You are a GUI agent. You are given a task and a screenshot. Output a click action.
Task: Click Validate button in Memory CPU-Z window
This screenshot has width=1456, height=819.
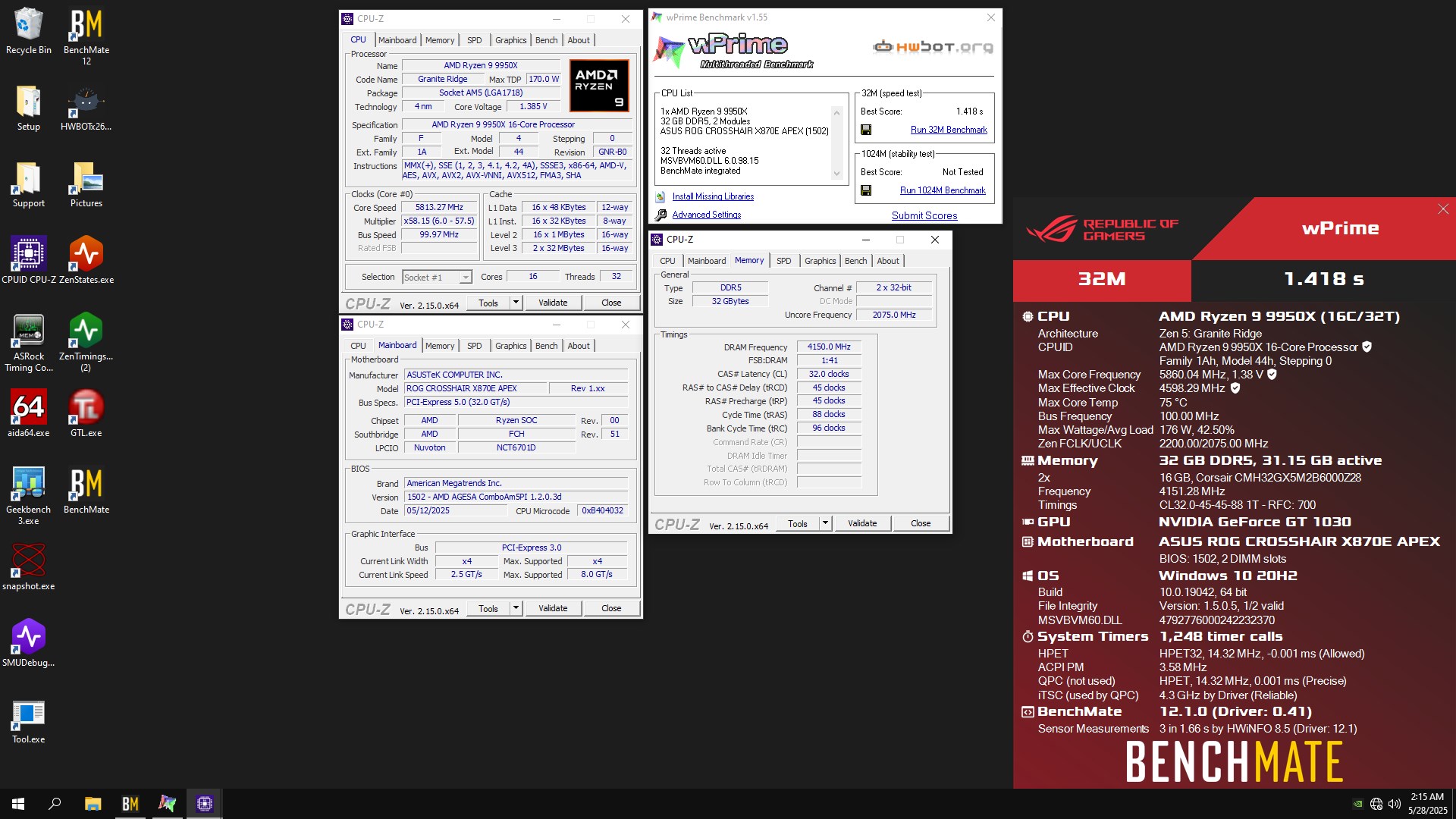coord(862,523)
